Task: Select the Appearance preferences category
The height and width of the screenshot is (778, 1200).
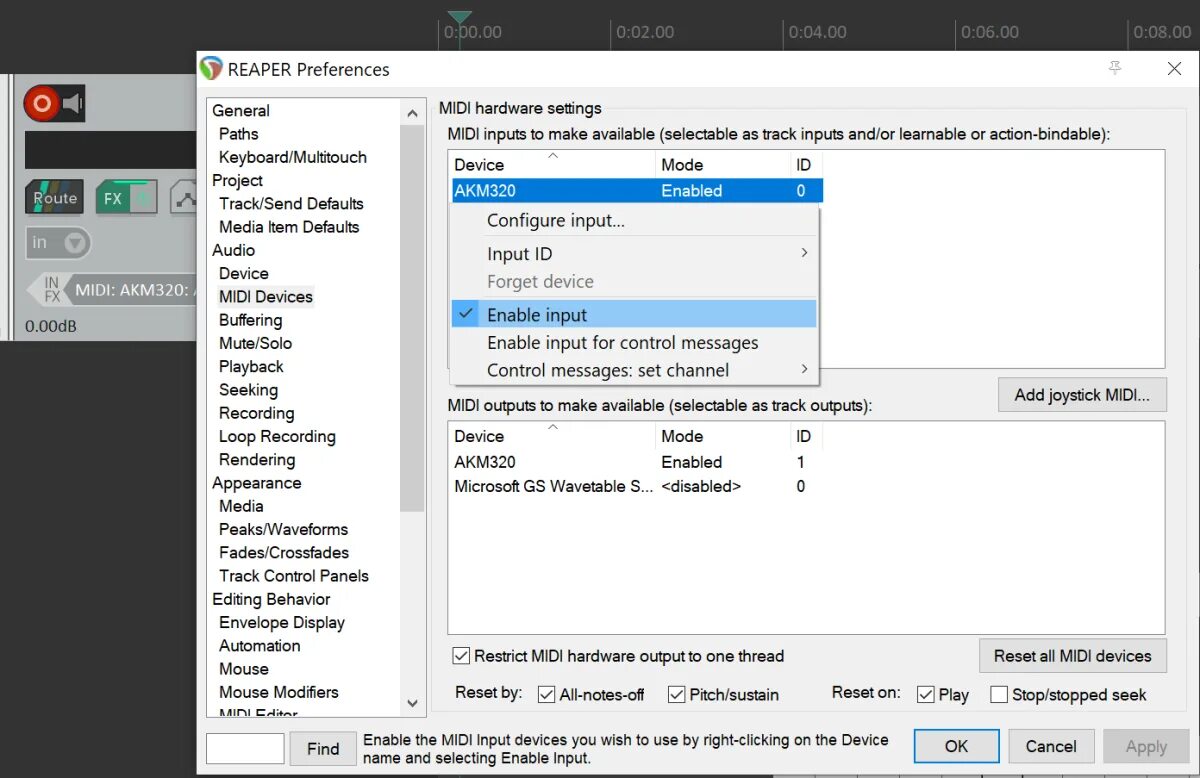Action: pyautogui.click(x=256, y=483)
